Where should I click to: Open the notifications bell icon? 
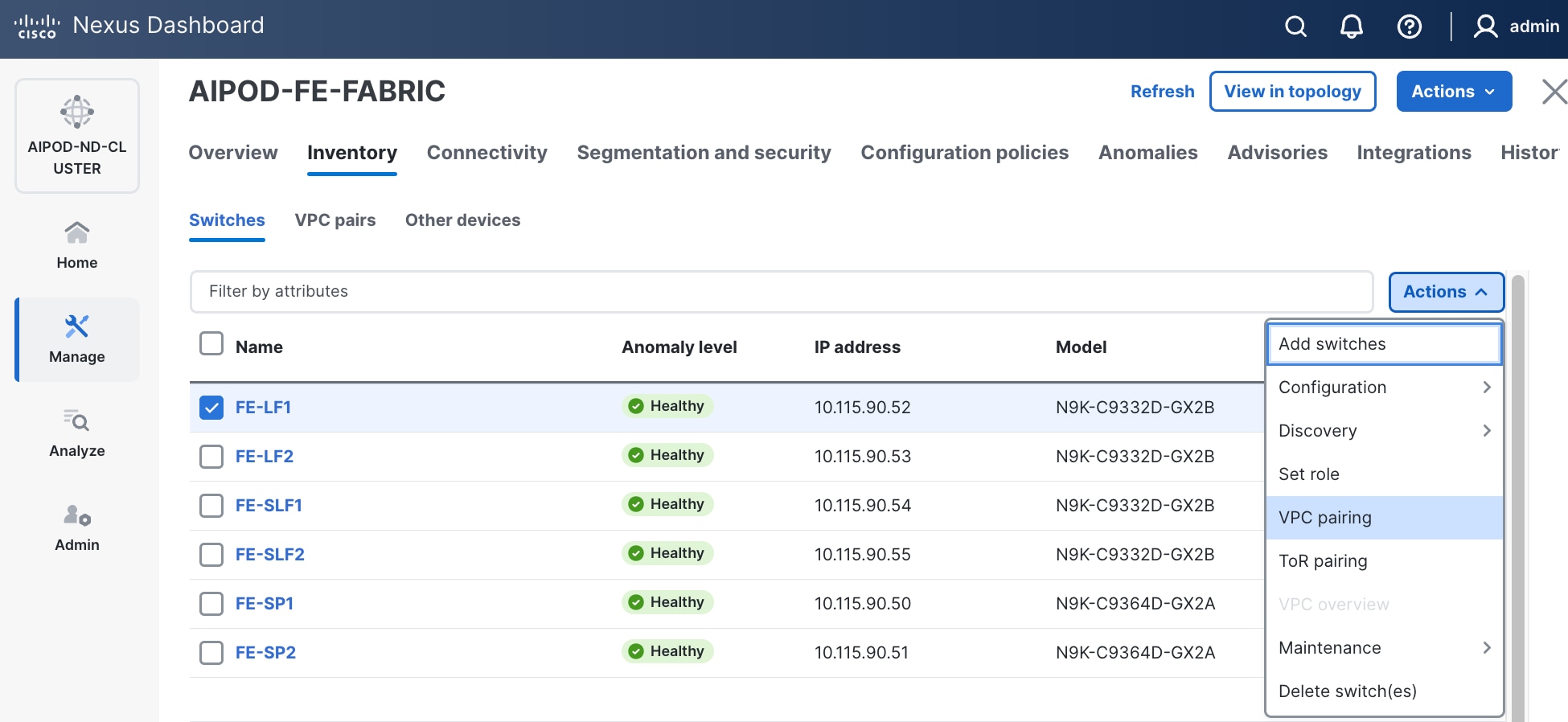(1352, 27)
